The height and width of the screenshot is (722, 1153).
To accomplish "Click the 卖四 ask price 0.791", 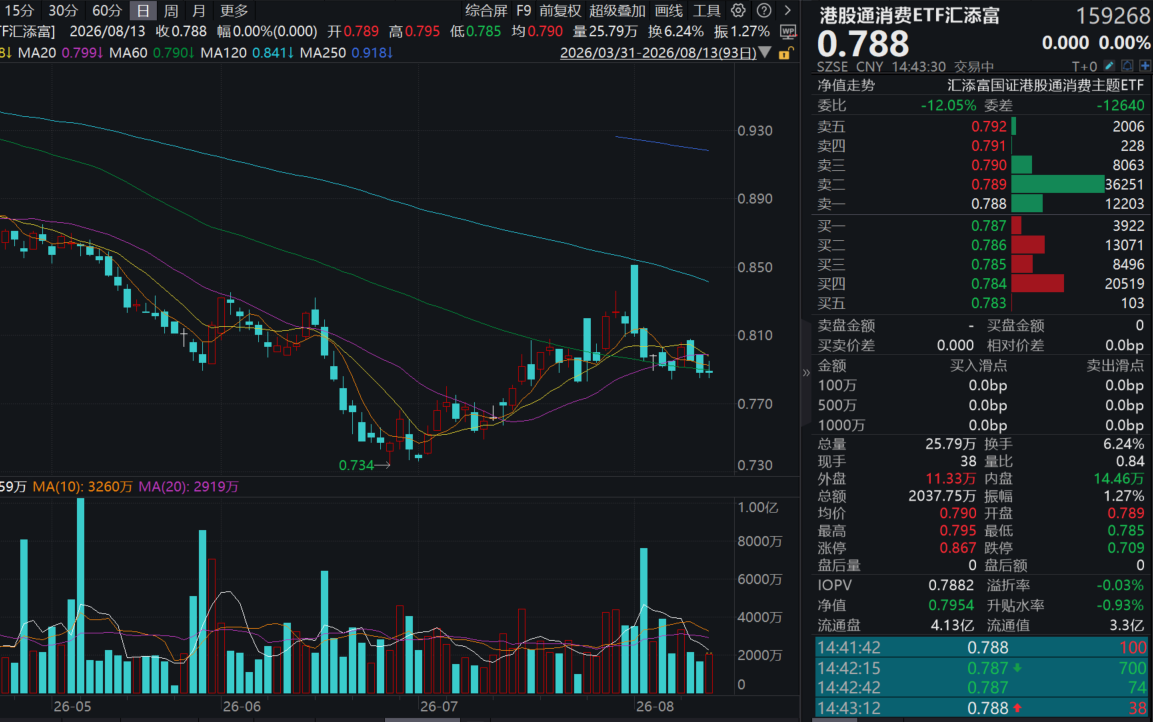I will (x=988, y=146).
